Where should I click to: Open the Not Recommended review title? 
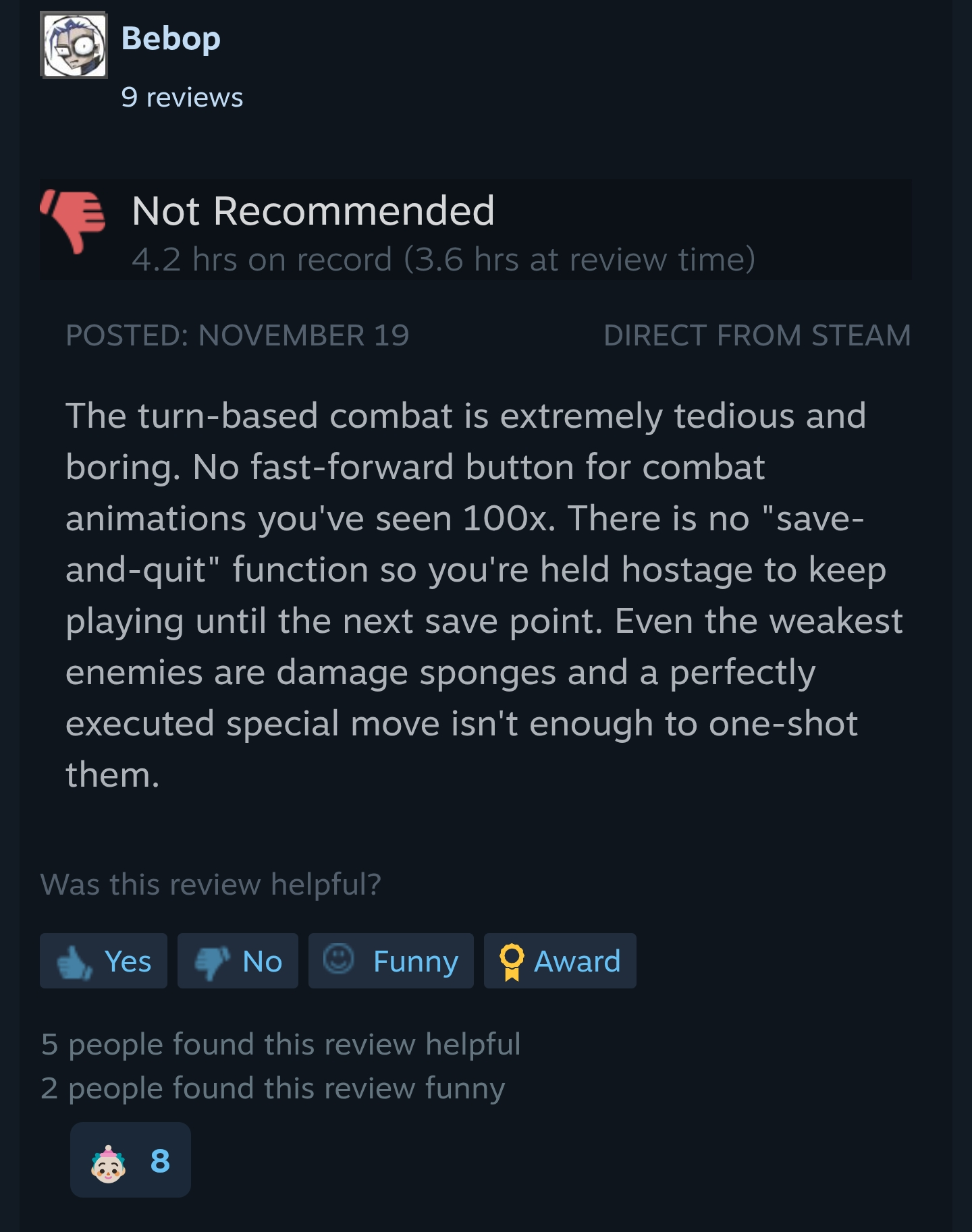[313, 211]
